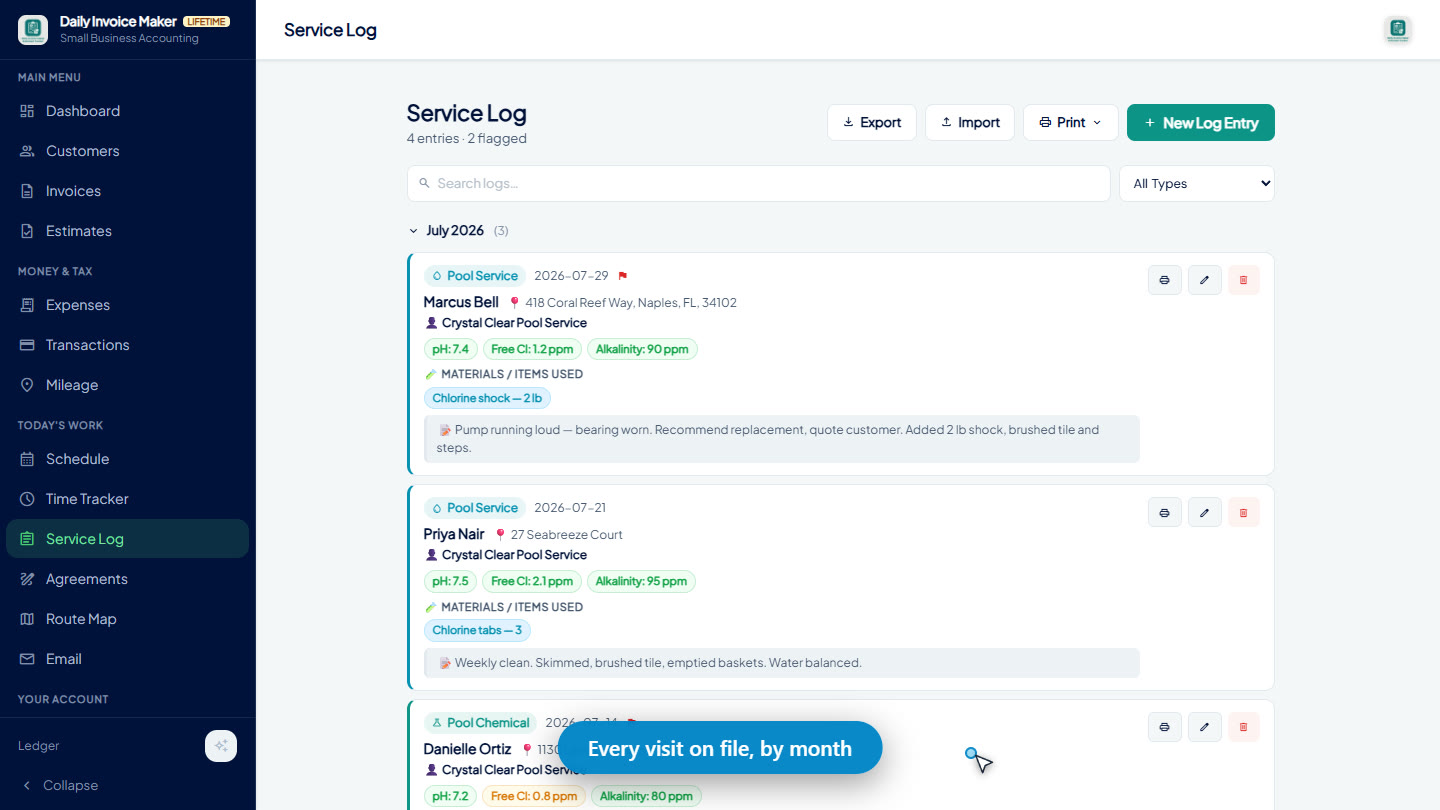Click the Pool Service badge on Priya Nair's entry
Image resolution: width=1440 pixels, height=810 pixels.
(x=475, y=508)
